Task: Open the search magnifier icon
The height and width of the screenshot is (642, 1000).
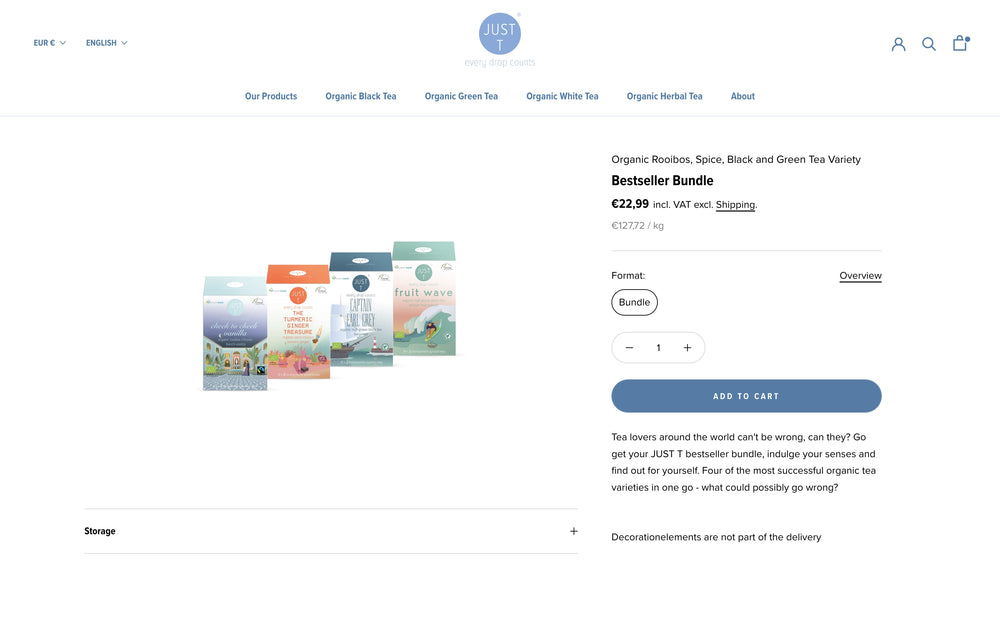Action: [x=929, y=44]
